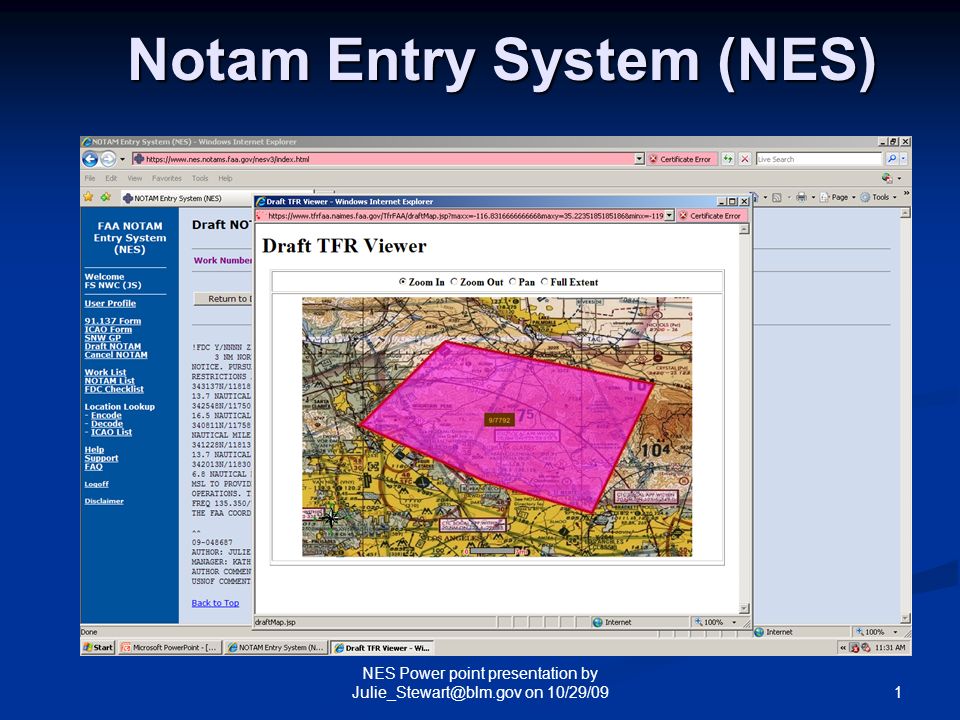Click the Decode location lookup link
Screen dimensions: 960x720
[107, 424]
